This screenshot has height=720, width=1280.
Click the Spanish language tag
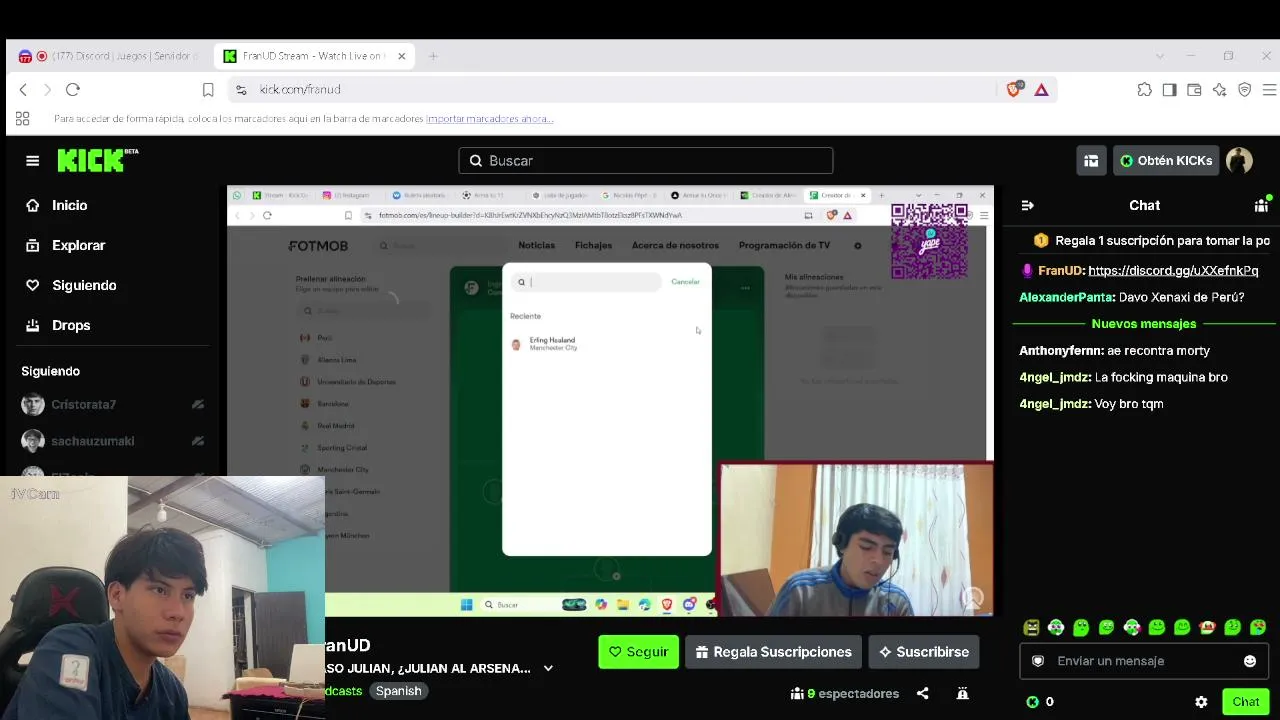coord(399,691)
